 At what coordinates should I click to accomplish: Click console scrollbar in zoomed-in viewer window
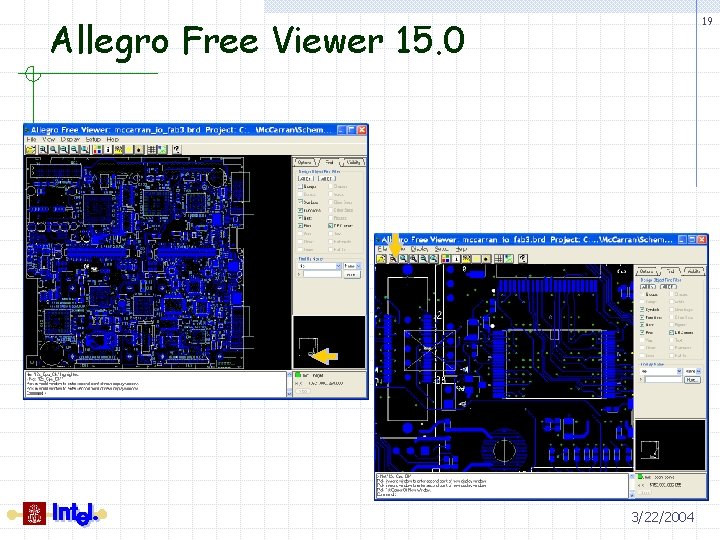pos(631,486)
